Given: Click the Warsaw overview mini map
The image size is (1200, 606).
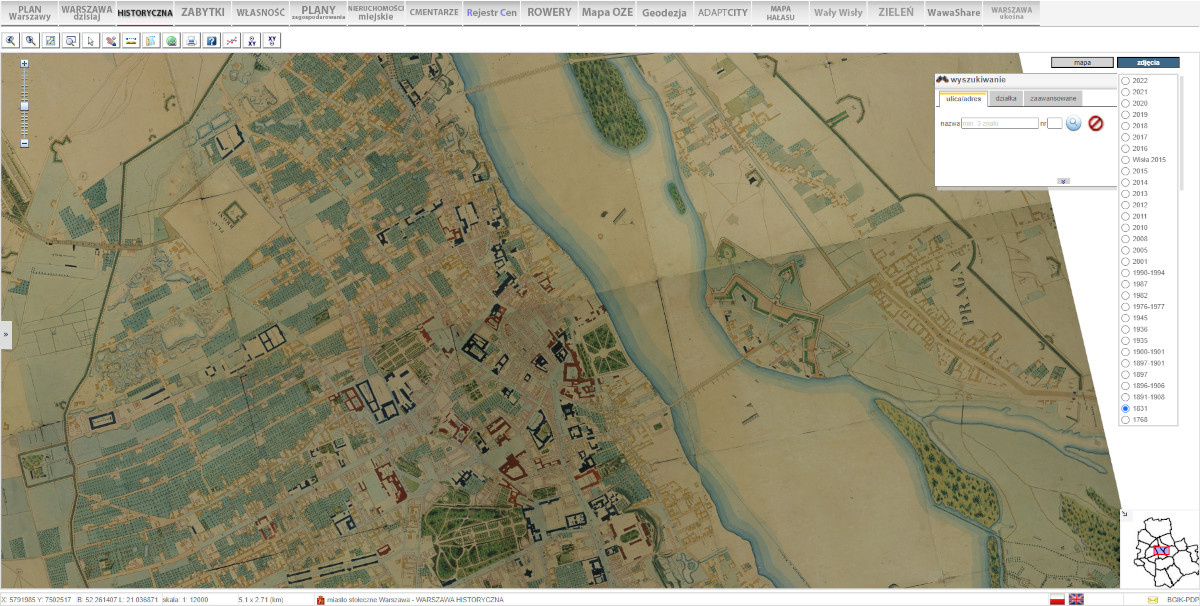Looking at the screenshot, I should click(x=1165, y=553).
